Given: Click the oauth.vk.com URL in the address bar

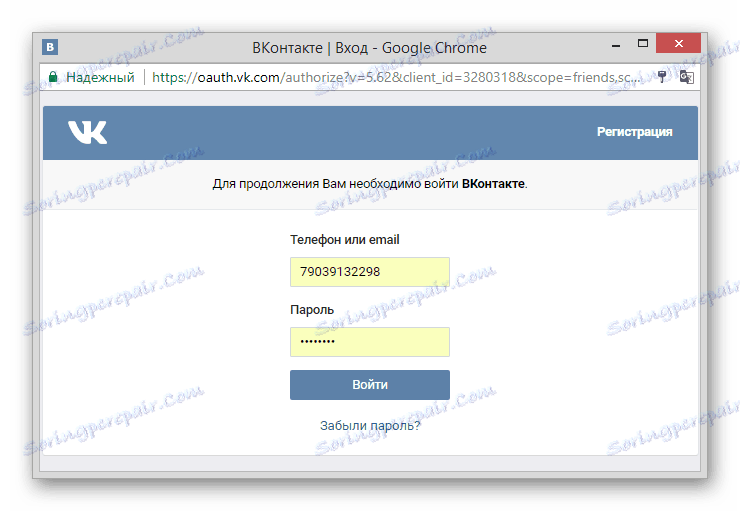Looking at the screenshot, I should [396, 77].
